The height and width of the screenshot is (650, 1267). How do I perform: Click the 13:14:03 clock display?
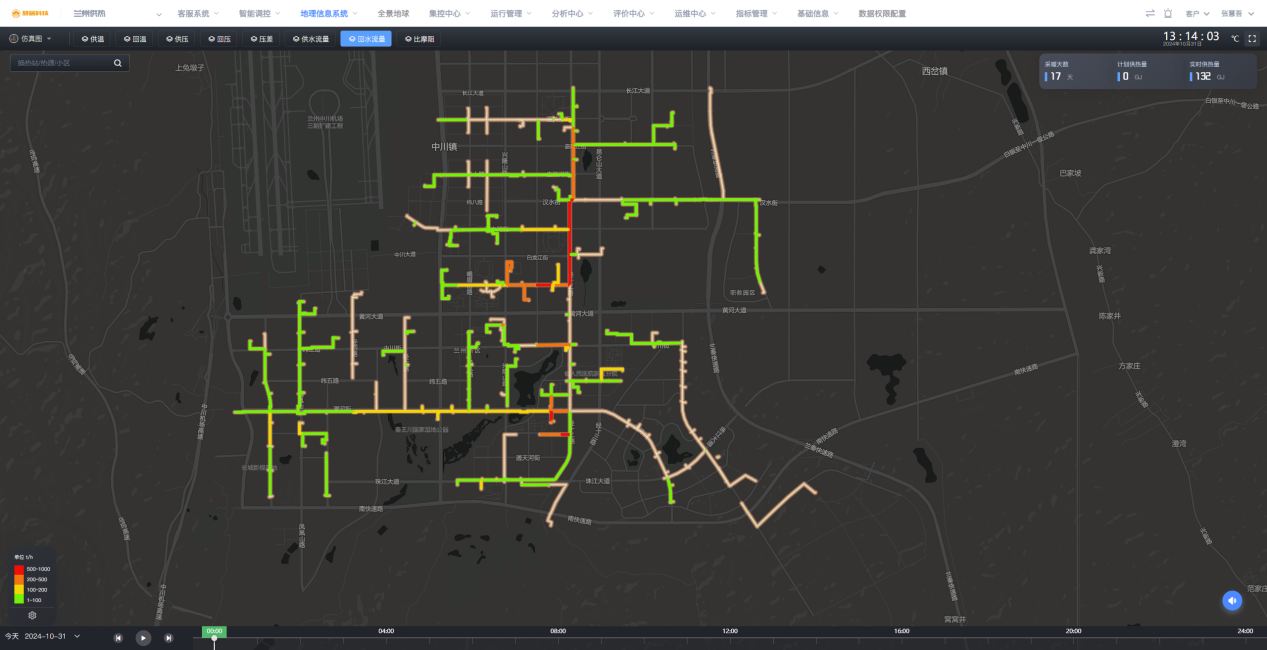point(1191,36)
